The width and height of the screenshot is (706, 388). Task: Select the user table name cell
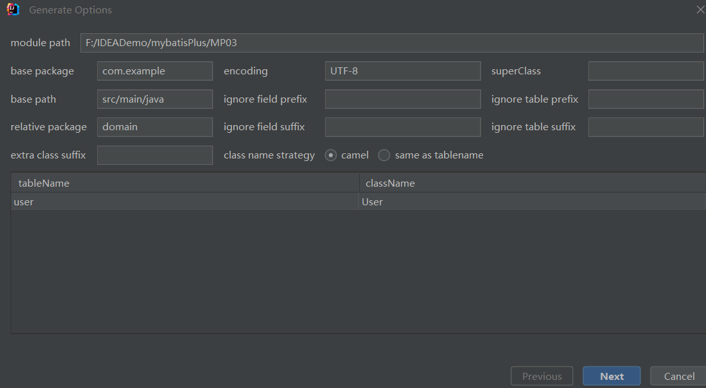[x=185, y=202]
